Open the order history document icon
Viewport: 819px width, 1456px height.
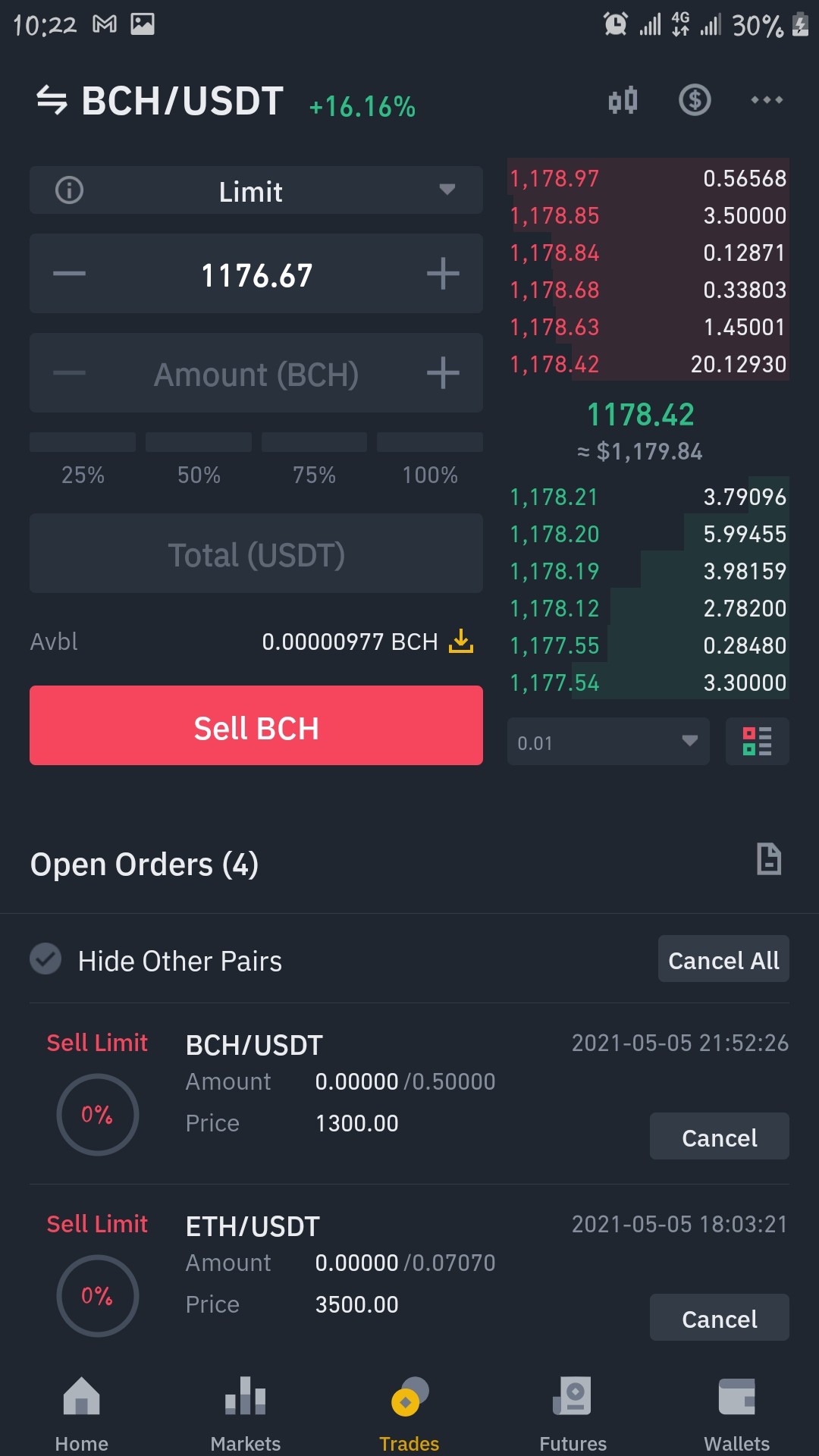(769, 859)
